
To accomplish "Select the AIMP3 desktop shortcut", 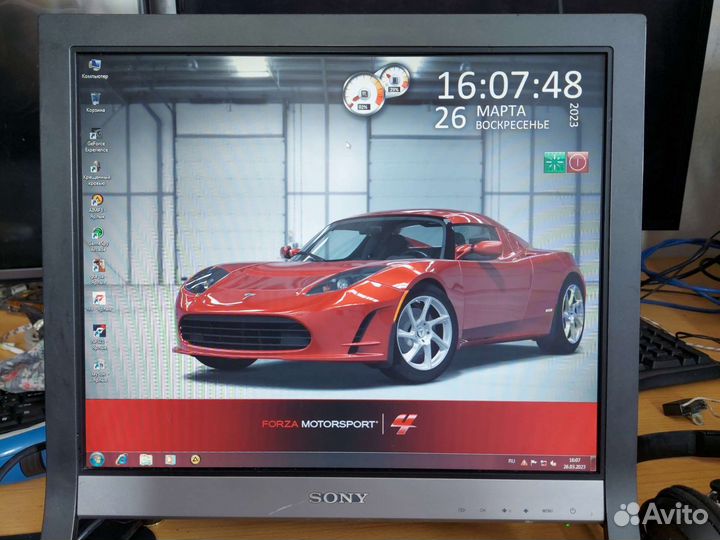I will pos(97,206).
